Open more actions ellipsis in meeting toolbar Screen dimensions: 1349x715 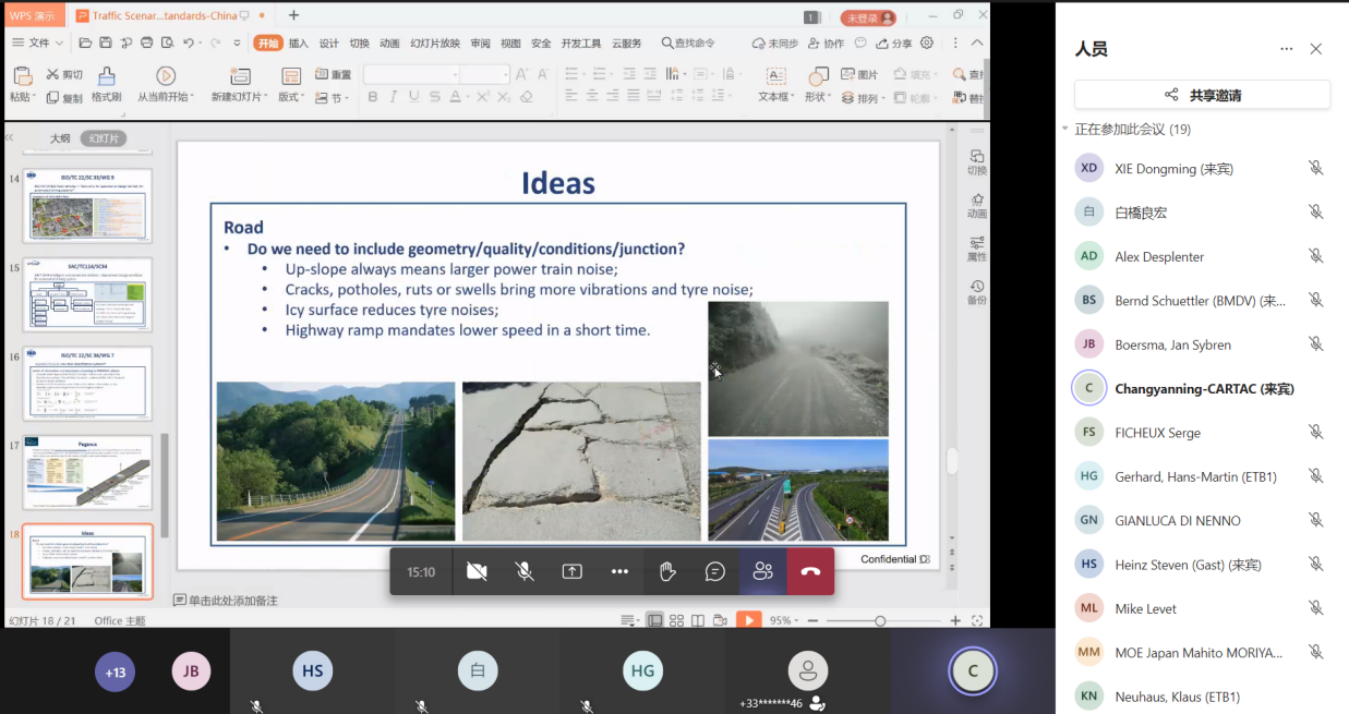coord(620,572)
